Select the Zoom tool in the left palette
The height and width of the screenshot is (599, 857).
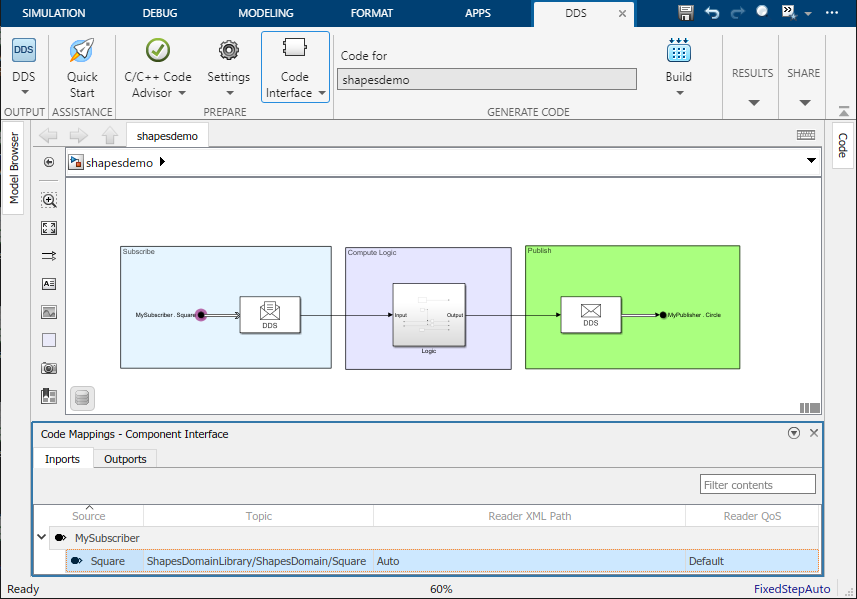coord(48,200)
